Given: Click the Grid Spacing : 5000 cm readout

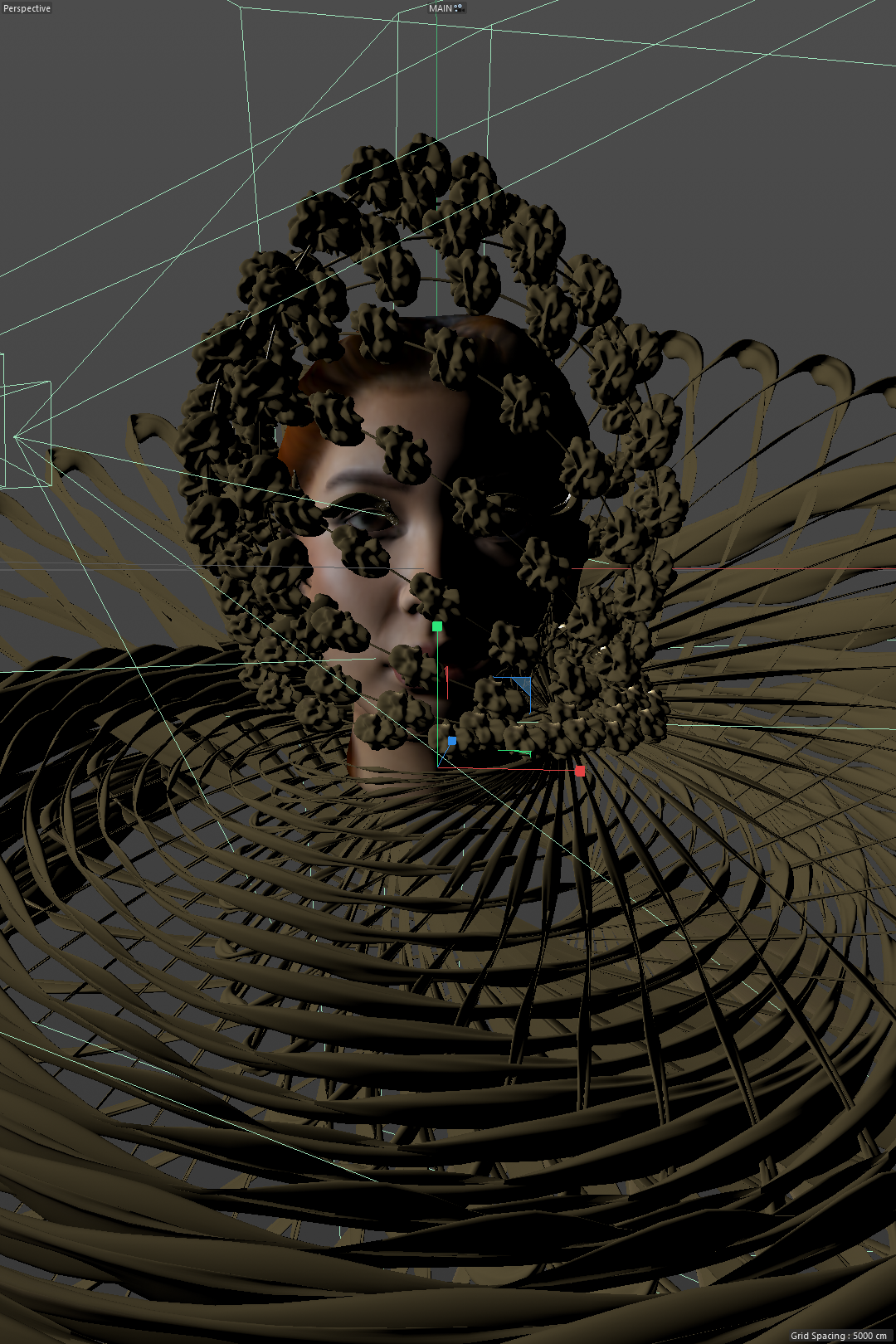Looking at the screenshot, I should tap(839, 1336).
